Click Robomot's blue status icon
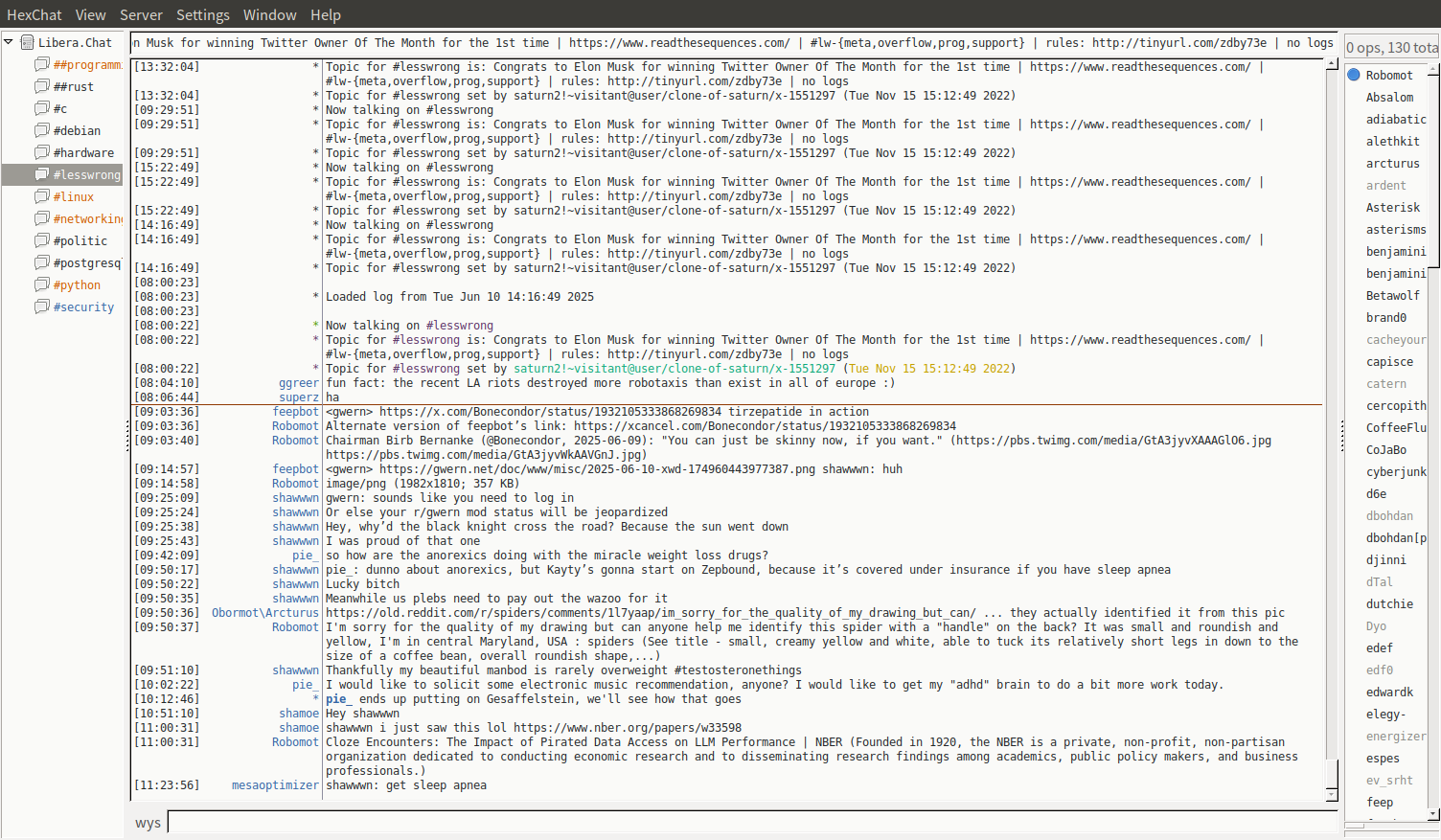 1354,75
